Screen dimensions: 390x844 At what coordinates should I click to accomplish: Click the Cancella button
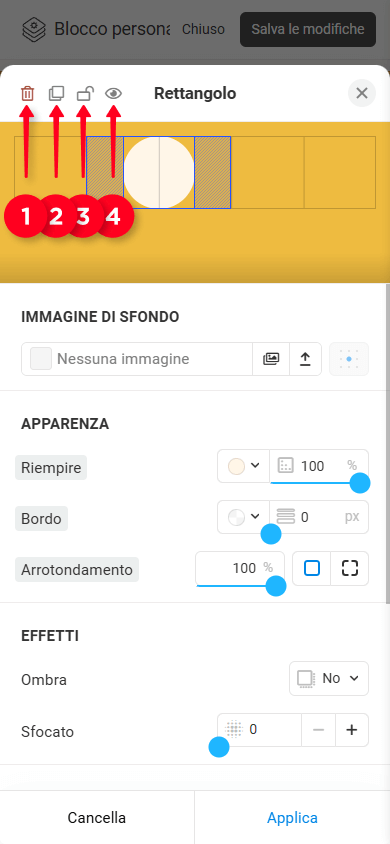click(97, 818)
